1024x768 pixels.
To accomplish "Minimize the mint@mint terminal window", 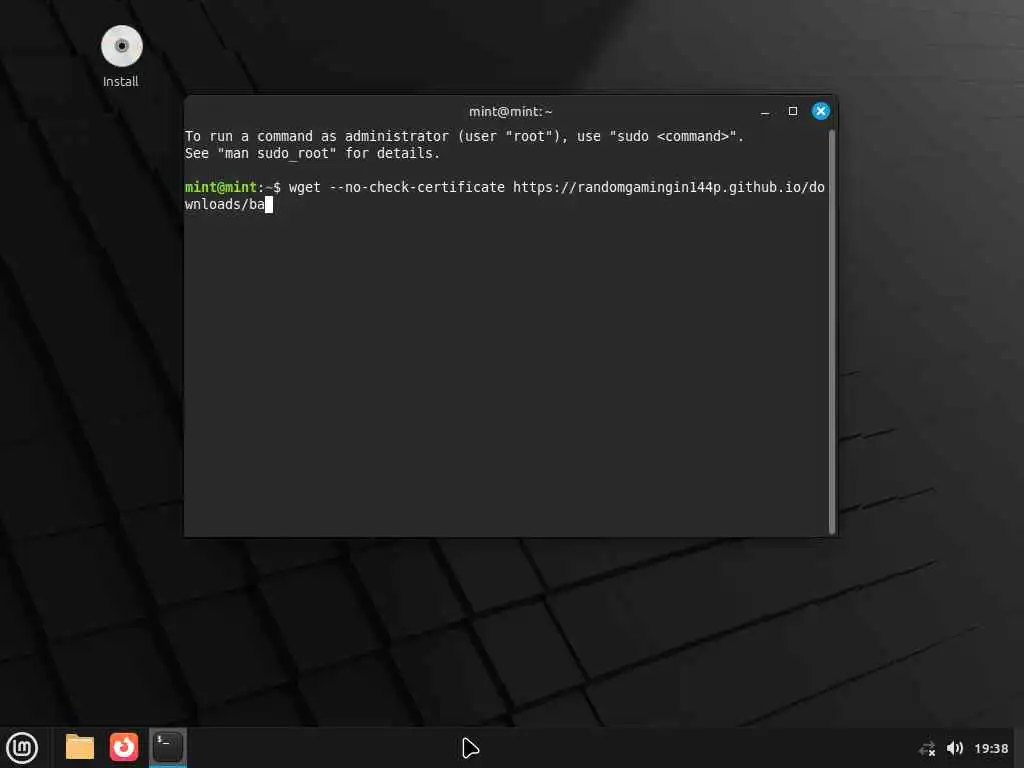I will click(765, 112).
